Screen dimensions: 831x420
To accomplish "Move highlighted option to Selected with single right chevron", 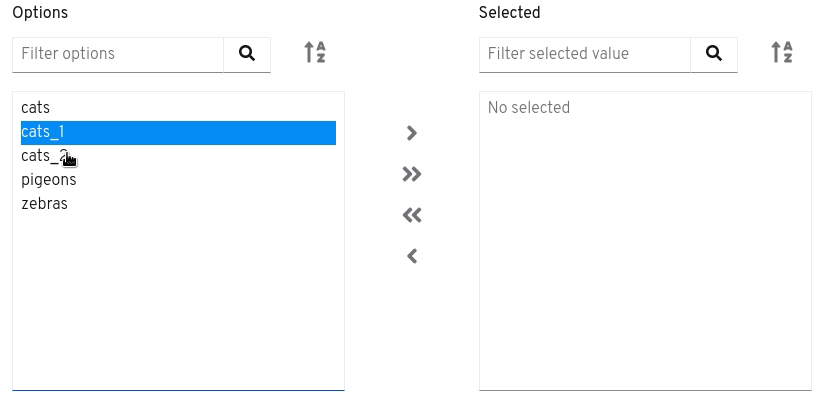I will (x=412, y=133).
